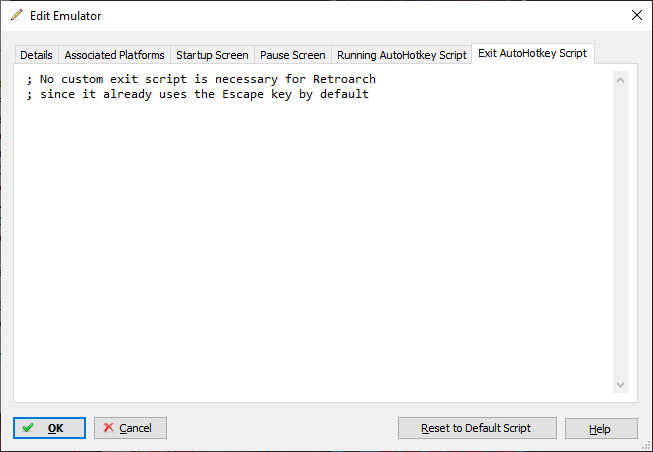Click the script editor scrollbar track
The image size is (653, 452).
(x=621, y=232)
